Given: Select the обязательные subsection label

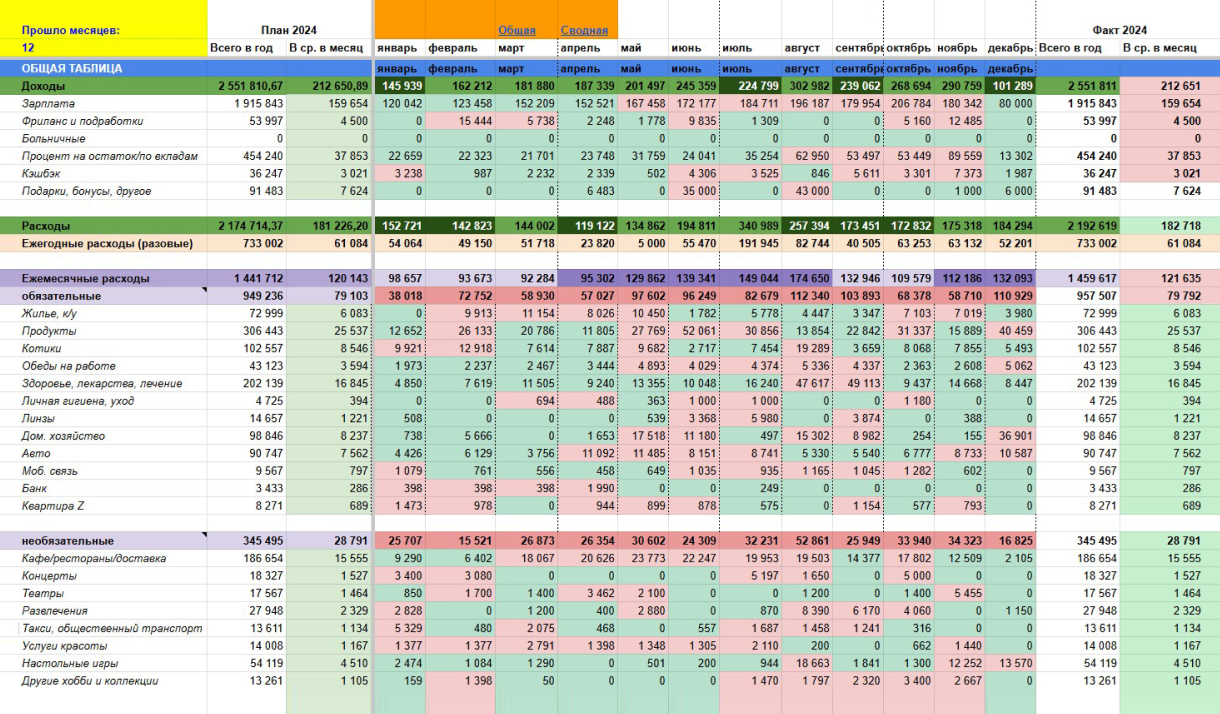Looking at the screenshot, I should [x=62, y=296].
